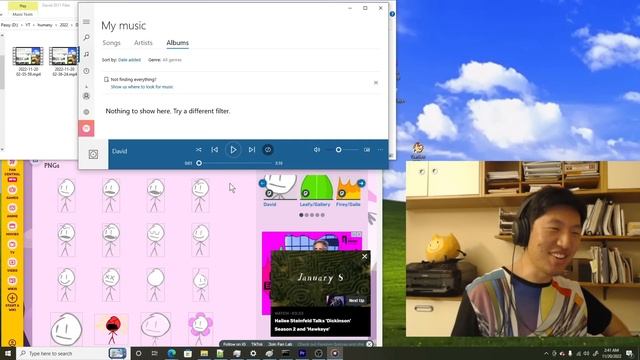The height and width of the screenshot is (360, 640).
Task: Open Microsoft Edge from the taskbar
Action: point(171,353)
